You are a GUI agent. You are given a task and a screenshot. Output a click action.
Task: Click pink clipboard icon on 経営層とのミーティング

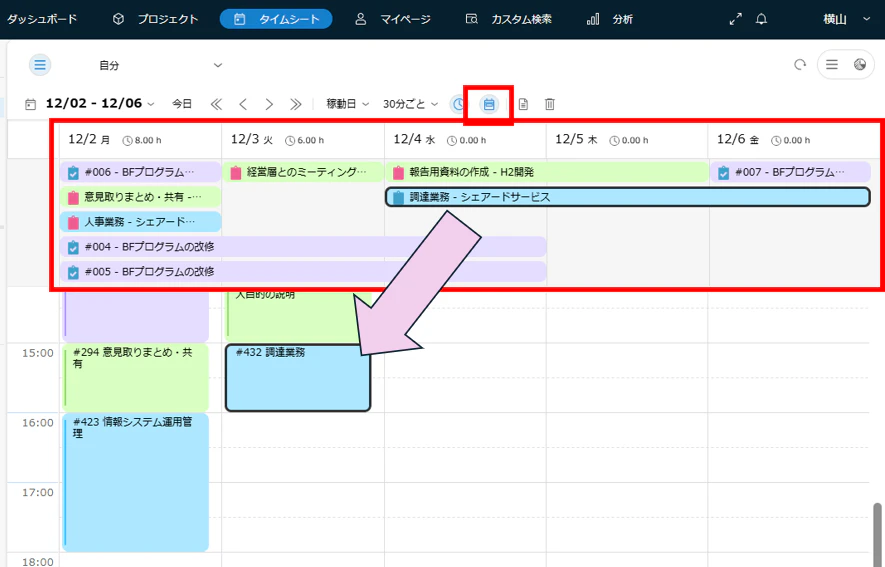(235, 173)
